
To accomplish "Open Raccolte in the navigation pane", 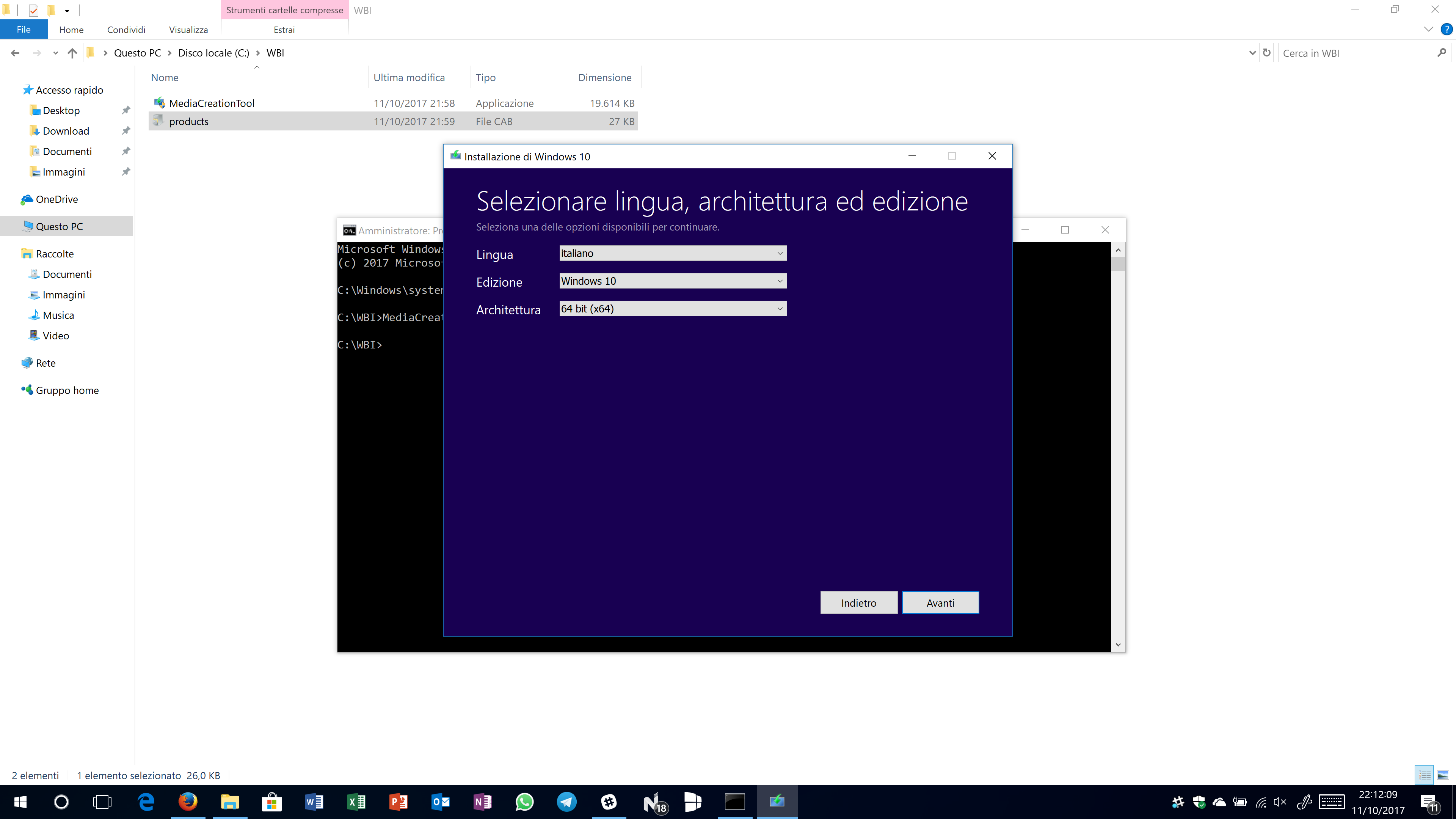I will click(x=48, y=253).
